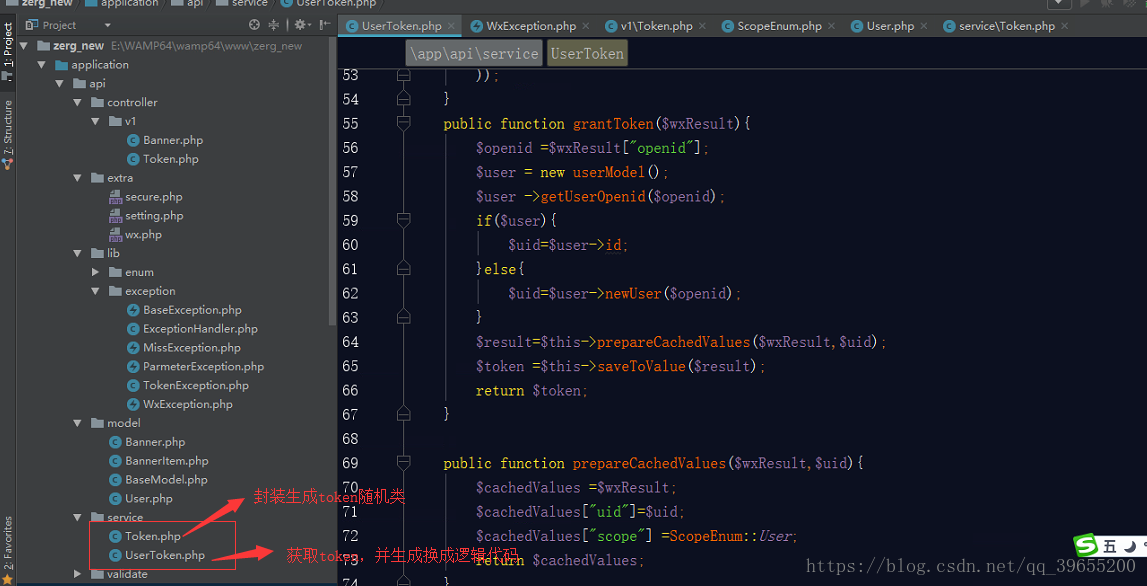Click the newUser call on line 62
Screen dimensions: 1147x586
click(x=633, y=293)
